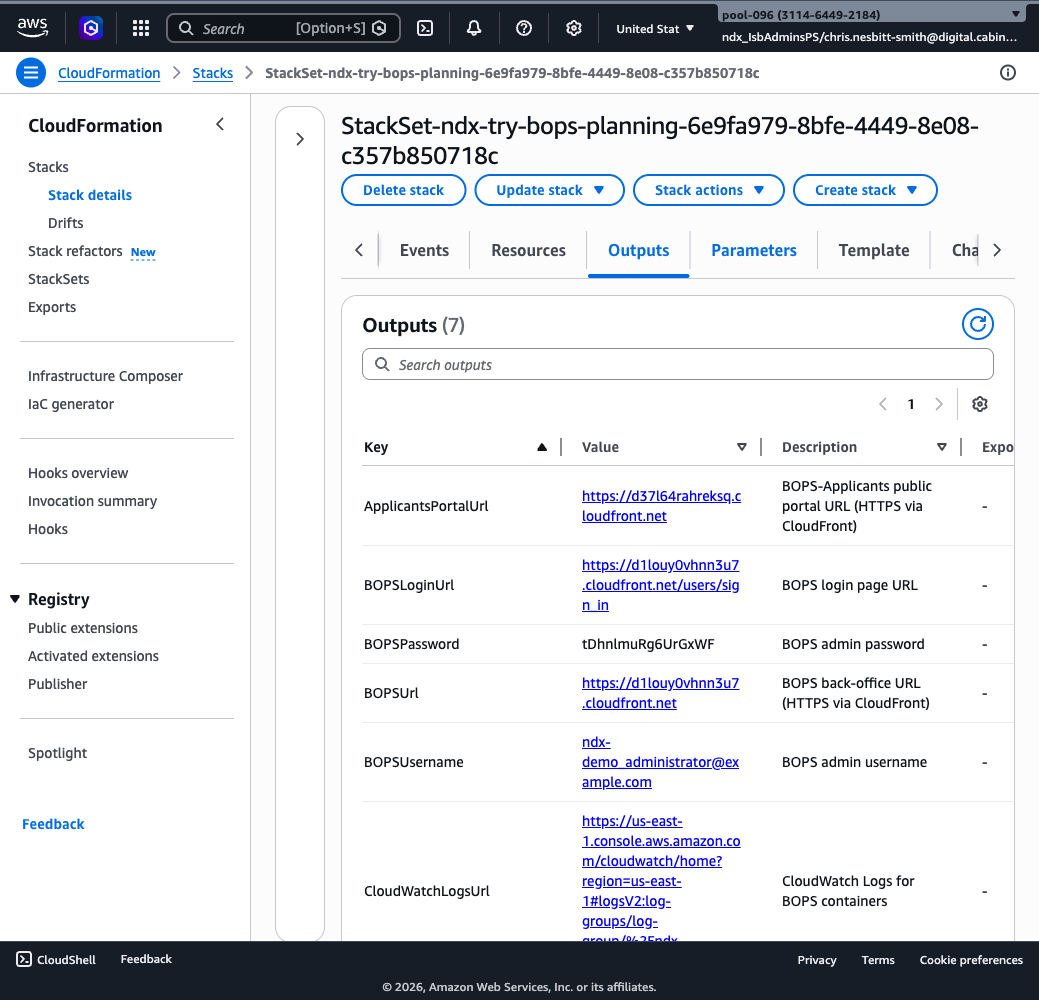Expand the collapsed side details panel
The image size is (1039, 1000).
tap(300, 139)
